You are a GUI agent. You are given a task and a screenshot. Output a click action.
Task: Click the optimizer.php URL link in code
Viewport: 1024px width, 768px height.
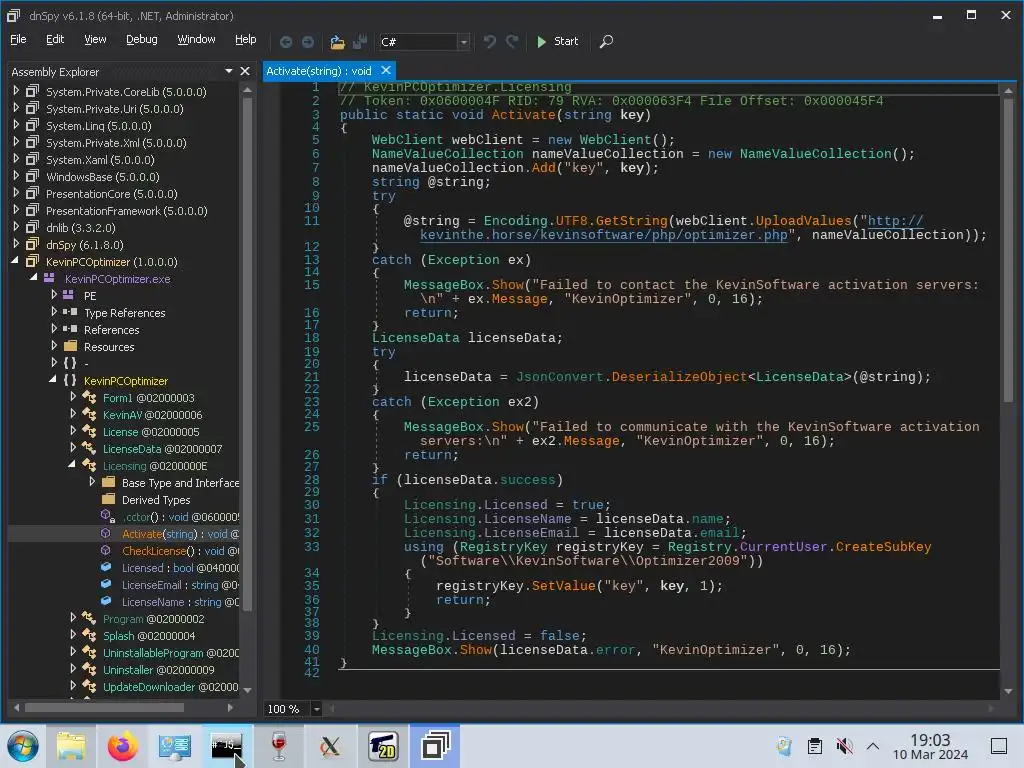603,235
